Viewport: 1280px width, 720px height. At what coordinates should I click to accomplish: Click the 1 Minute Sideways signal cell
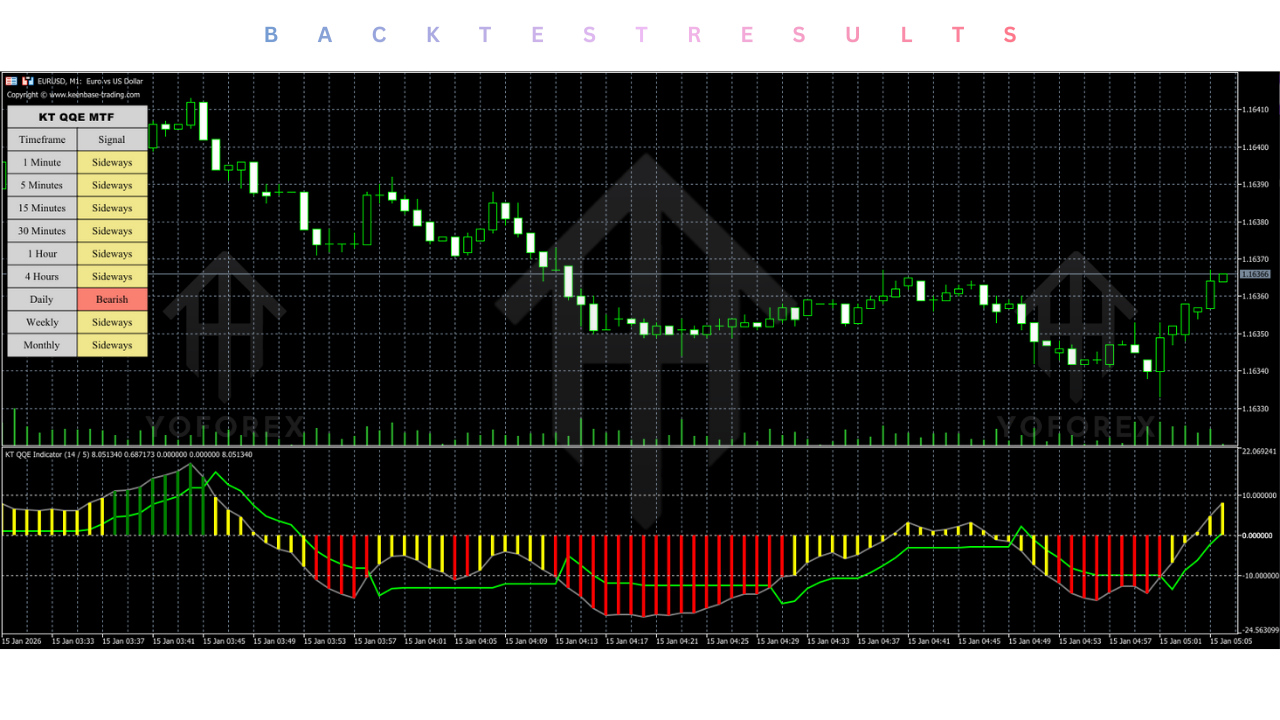[111, 162]
